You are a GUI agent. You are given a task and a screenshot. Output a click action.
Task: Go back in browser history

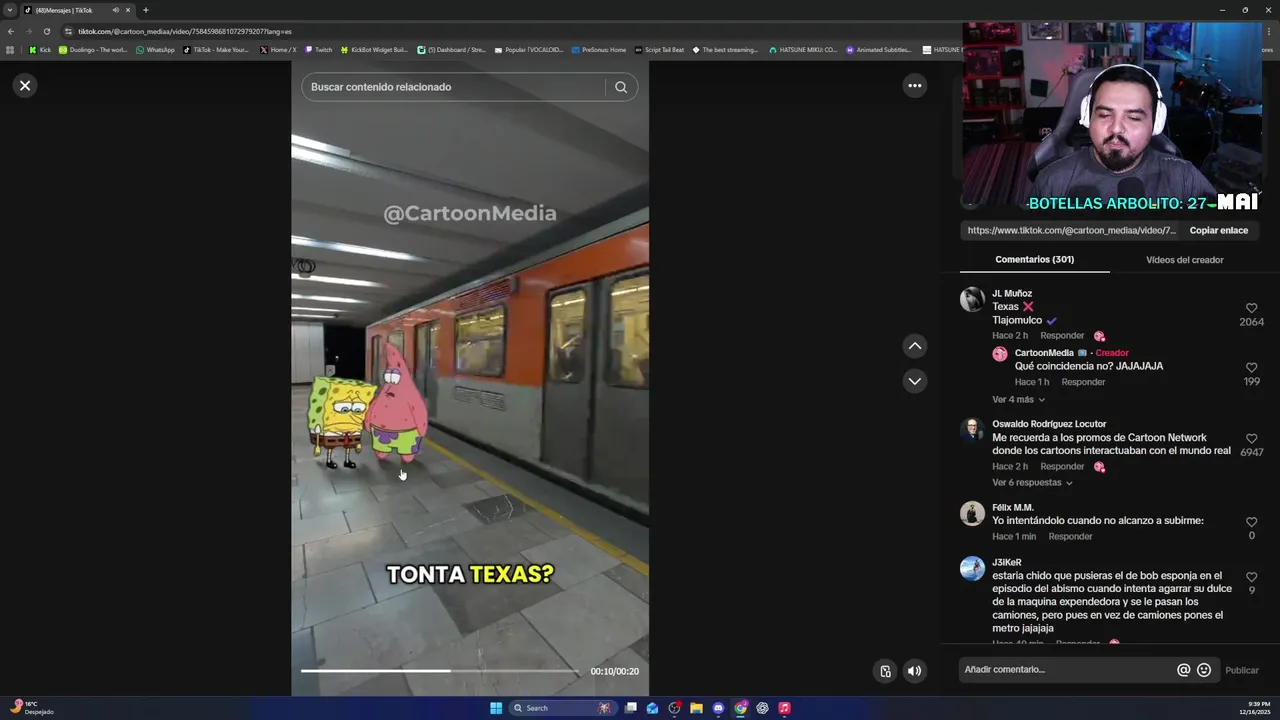click(11, 31)
